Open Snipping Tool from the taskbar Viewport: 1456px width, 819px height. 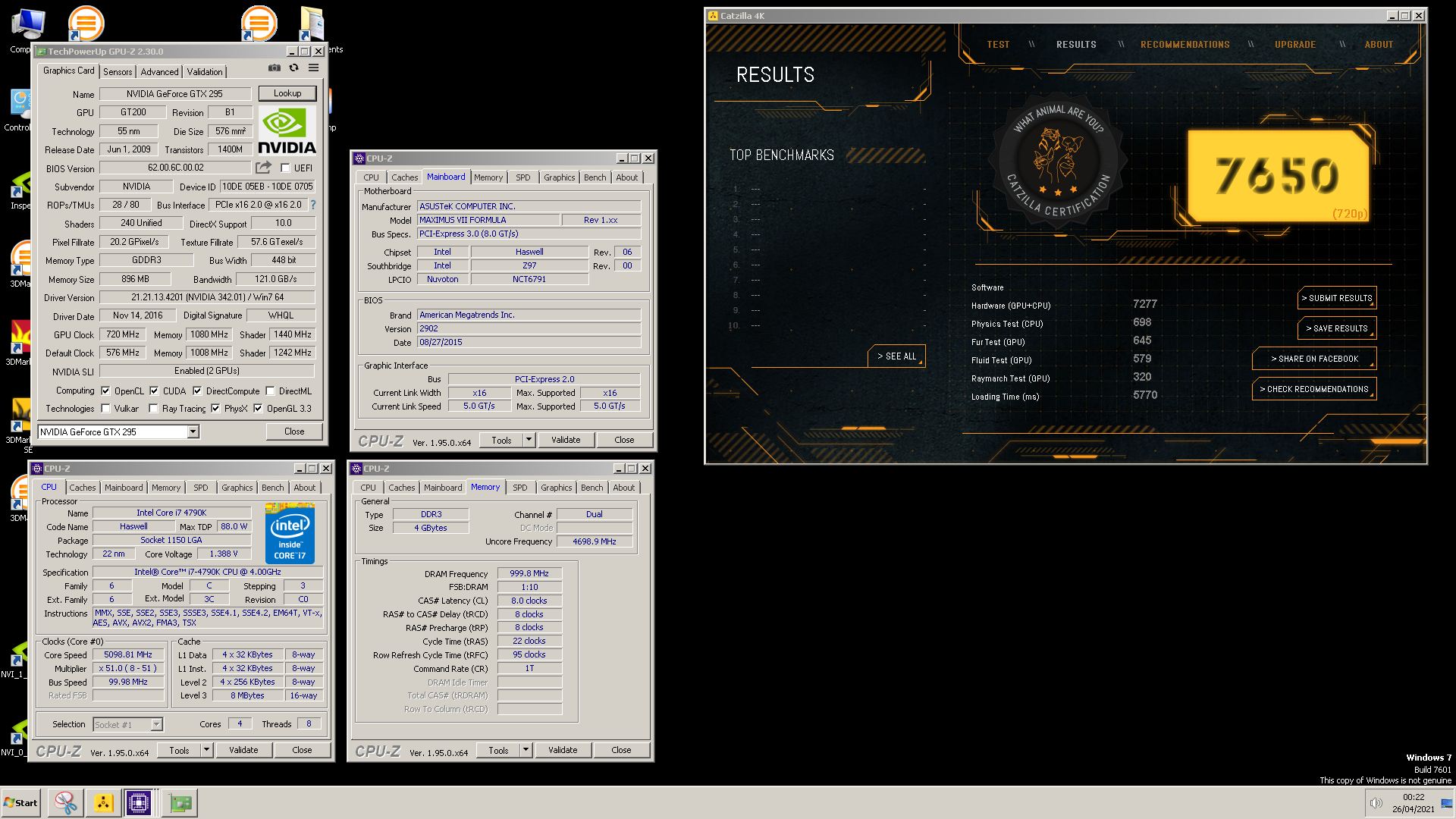pyautogui.click(x=65, y=803)
